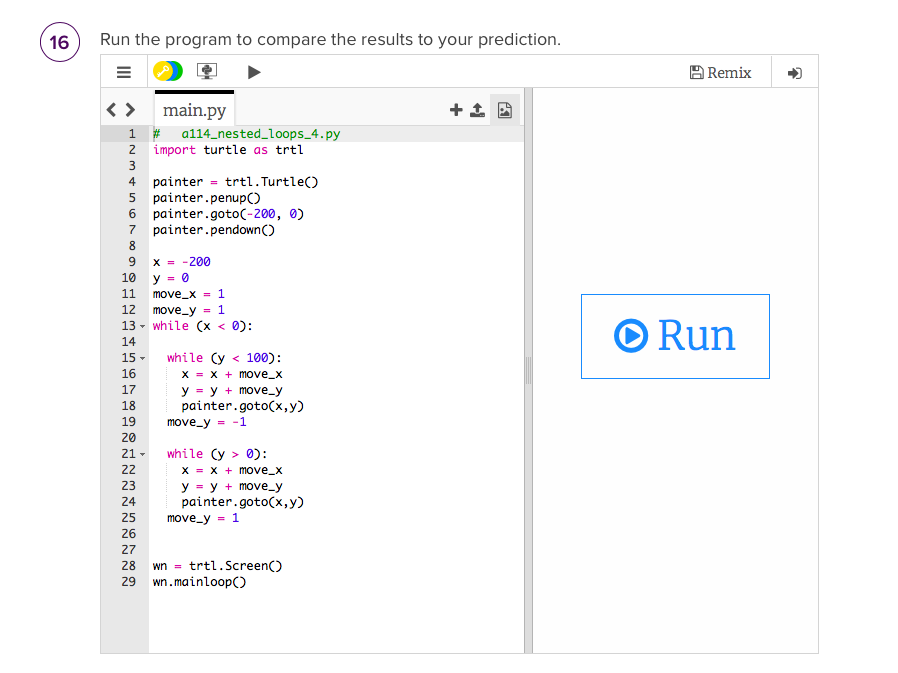Fold the inner loop at line 15
This screenshot has height=673, width=898.
141,358
